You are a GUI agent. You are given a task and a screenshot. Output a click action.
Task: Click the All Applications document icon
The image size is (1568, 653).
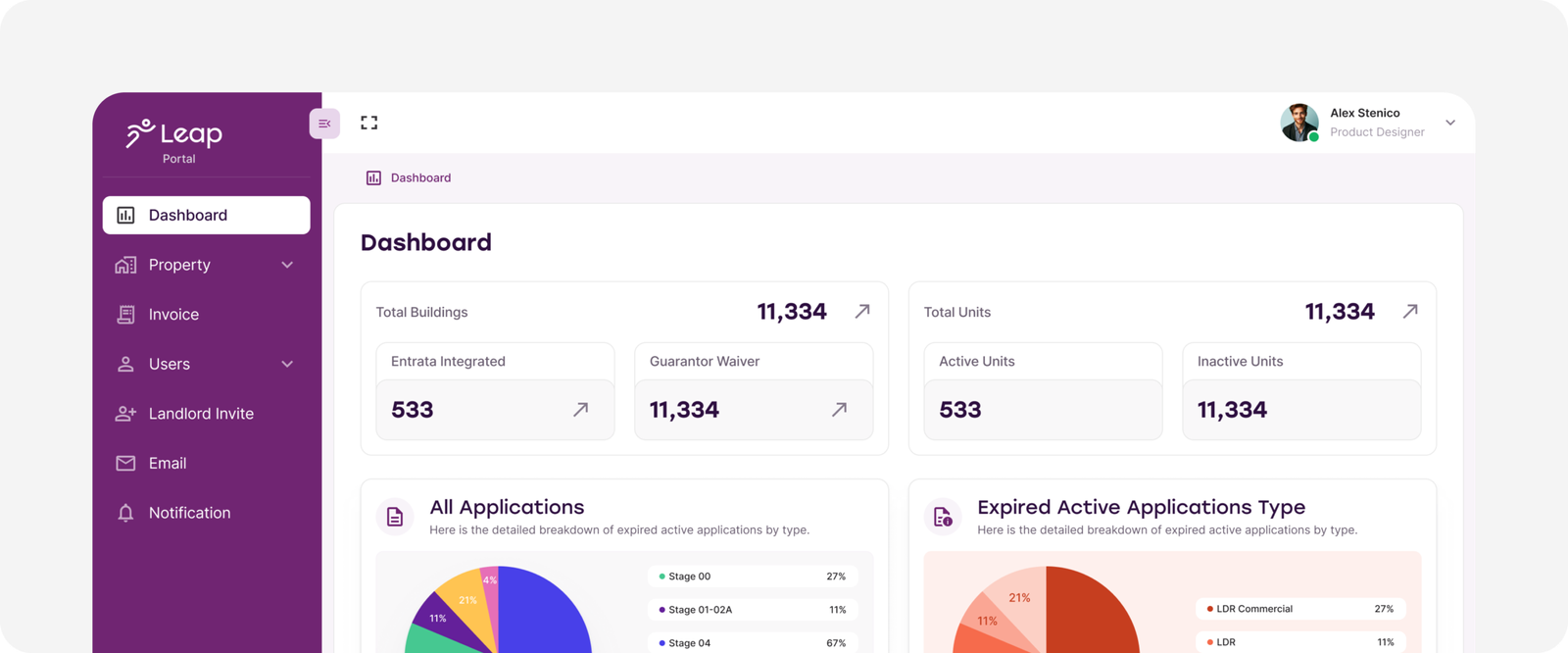[395, 517]
